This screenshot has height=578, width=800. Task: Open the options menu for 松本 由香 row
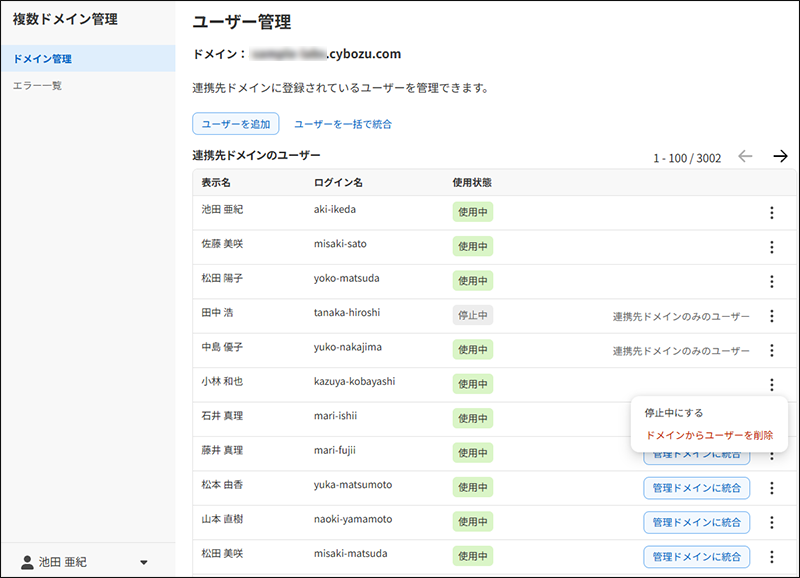pyautogui.click(x=771, y=488)
